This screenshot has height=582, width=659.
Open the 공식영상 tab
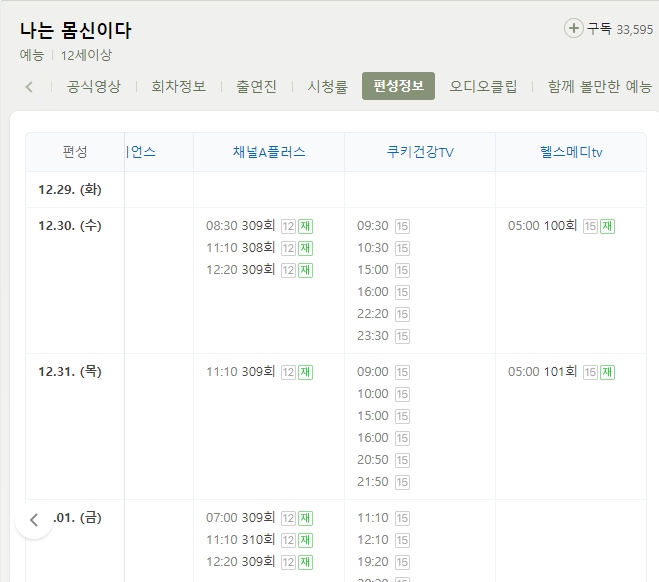[94, 87]
